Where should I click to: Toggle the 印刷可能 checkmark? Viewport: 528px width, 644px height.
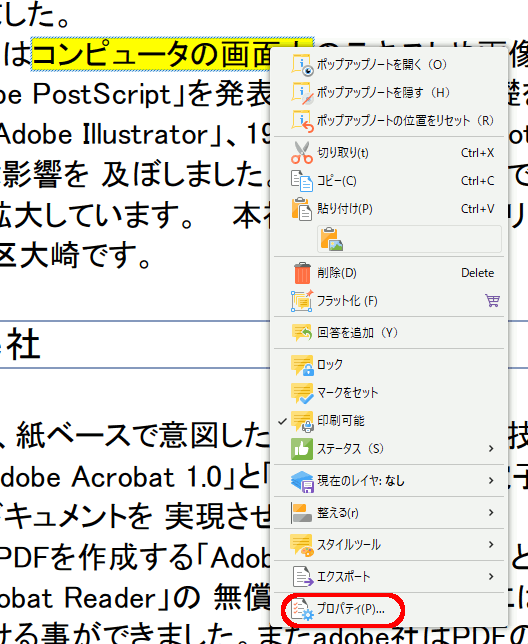pyautogui.click(x=282, y=421)
